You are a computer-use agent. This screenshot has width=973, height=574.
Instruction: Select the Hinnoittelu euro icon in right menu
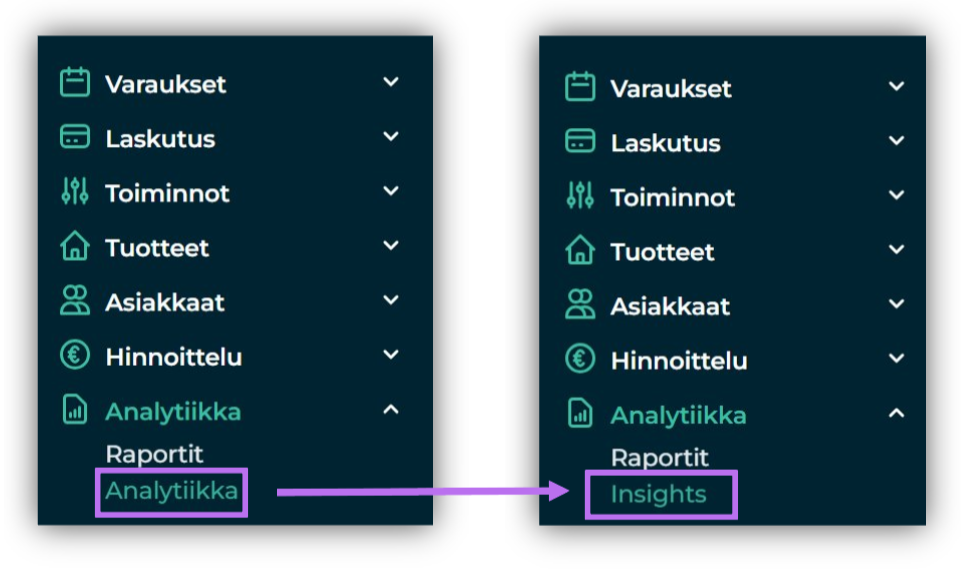click(580, 359)
